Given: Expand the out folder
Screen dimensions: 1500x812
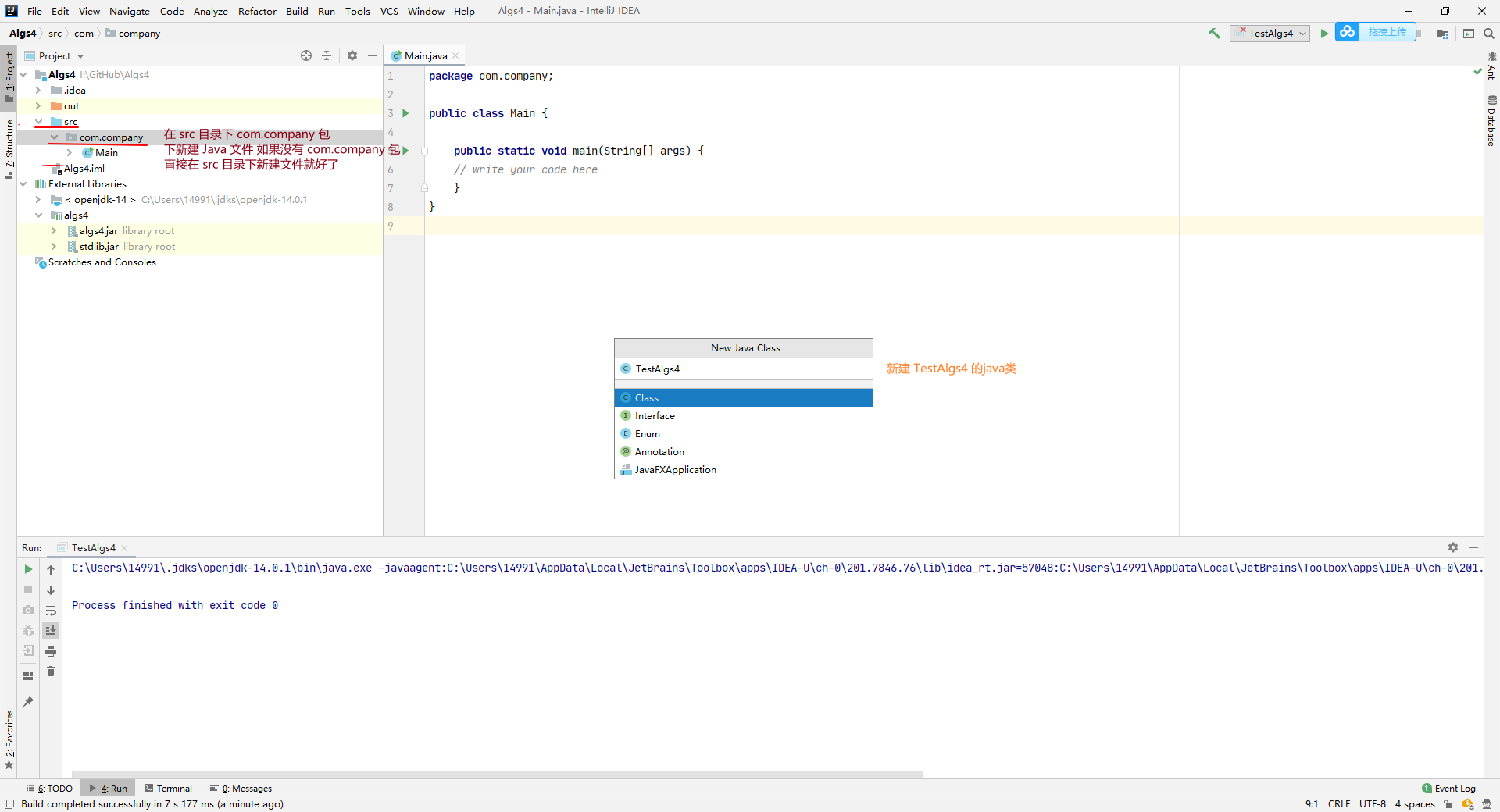Looking at the screenshot, I should (38, 106).
